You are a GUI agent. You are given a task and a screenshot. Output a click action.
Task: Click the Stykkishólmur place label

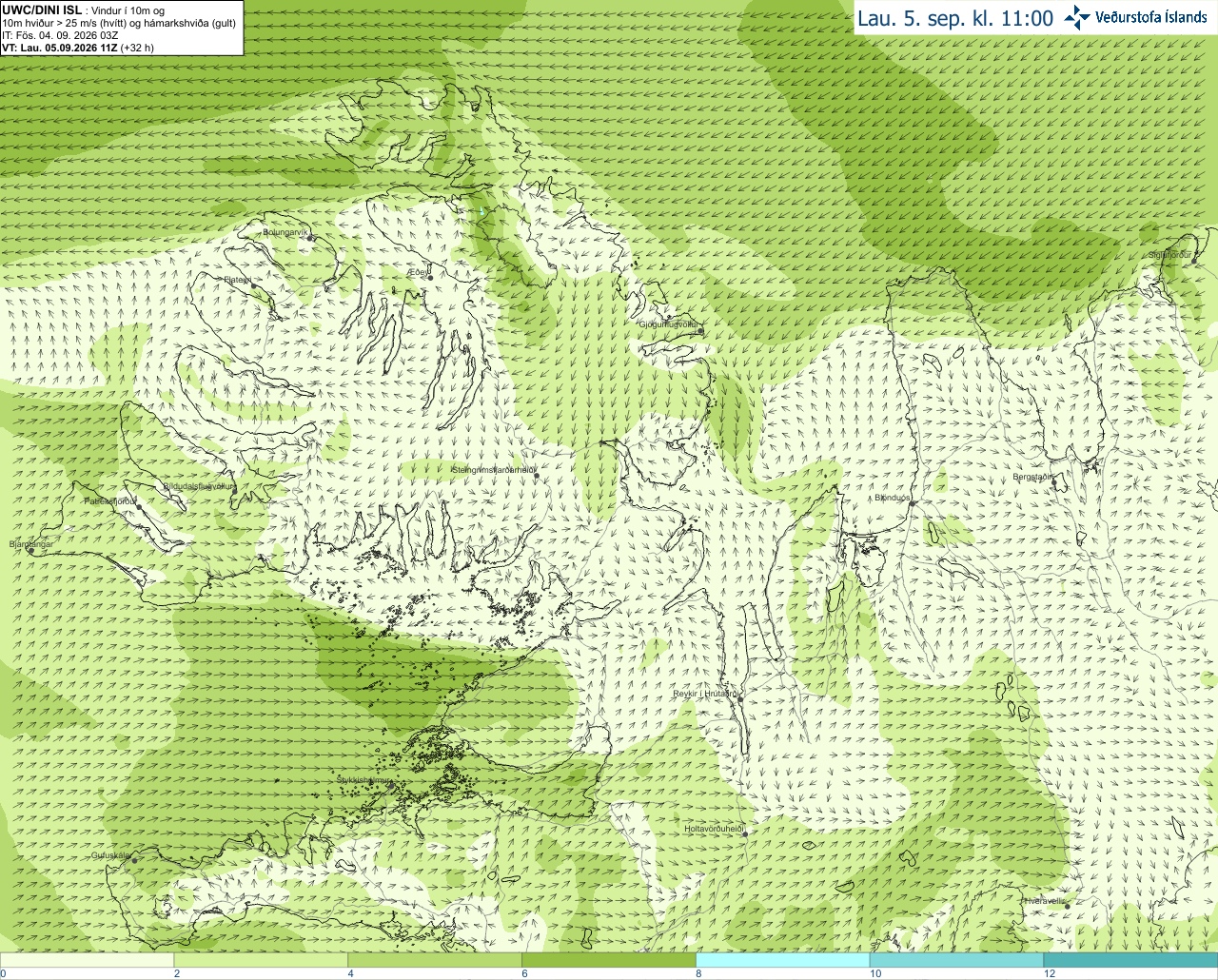tap(363, 779)
